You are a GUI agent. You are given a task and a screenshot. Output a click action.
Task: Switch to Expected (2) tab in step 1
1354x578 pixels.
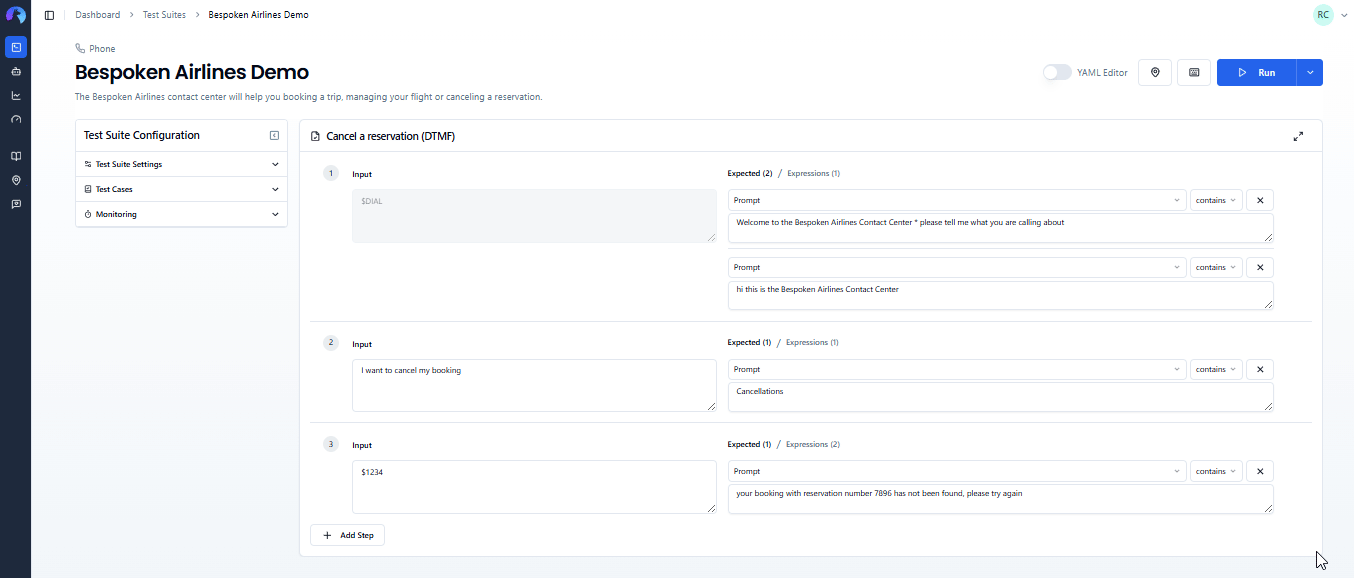point(750,173)
